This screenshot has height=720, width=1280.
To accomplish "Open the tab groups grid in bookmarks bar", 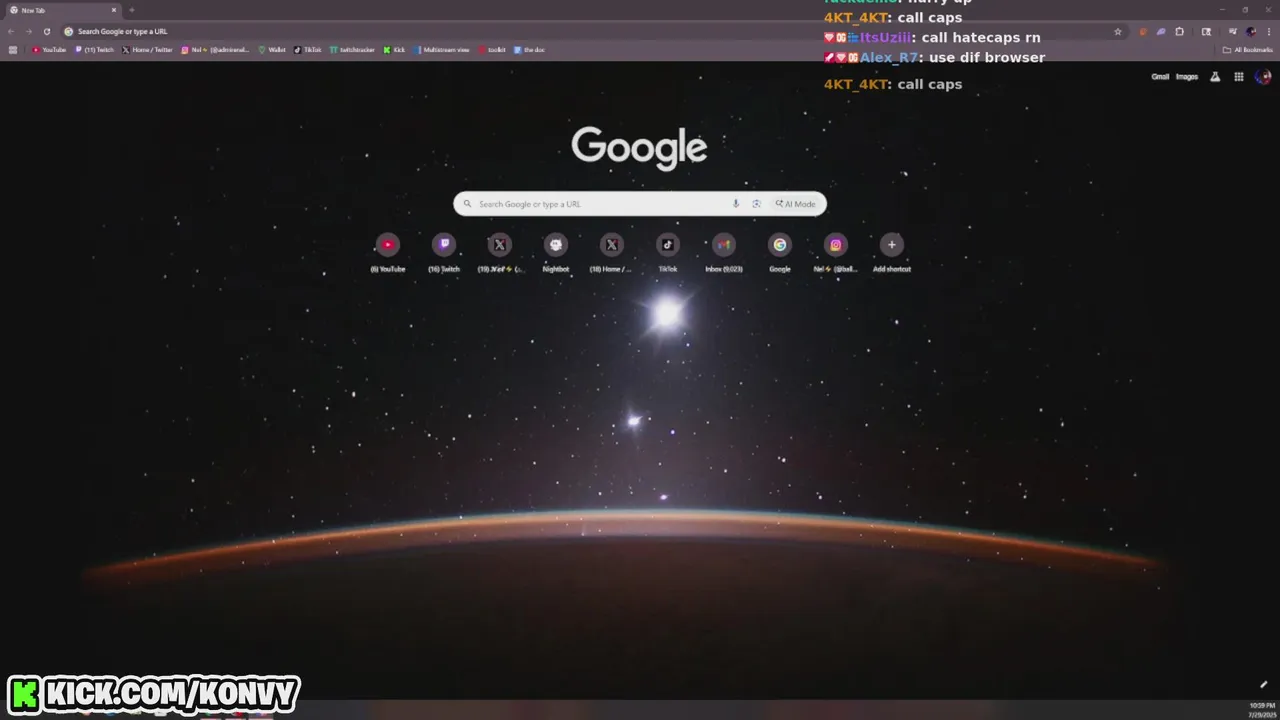I will pos(13,49).
